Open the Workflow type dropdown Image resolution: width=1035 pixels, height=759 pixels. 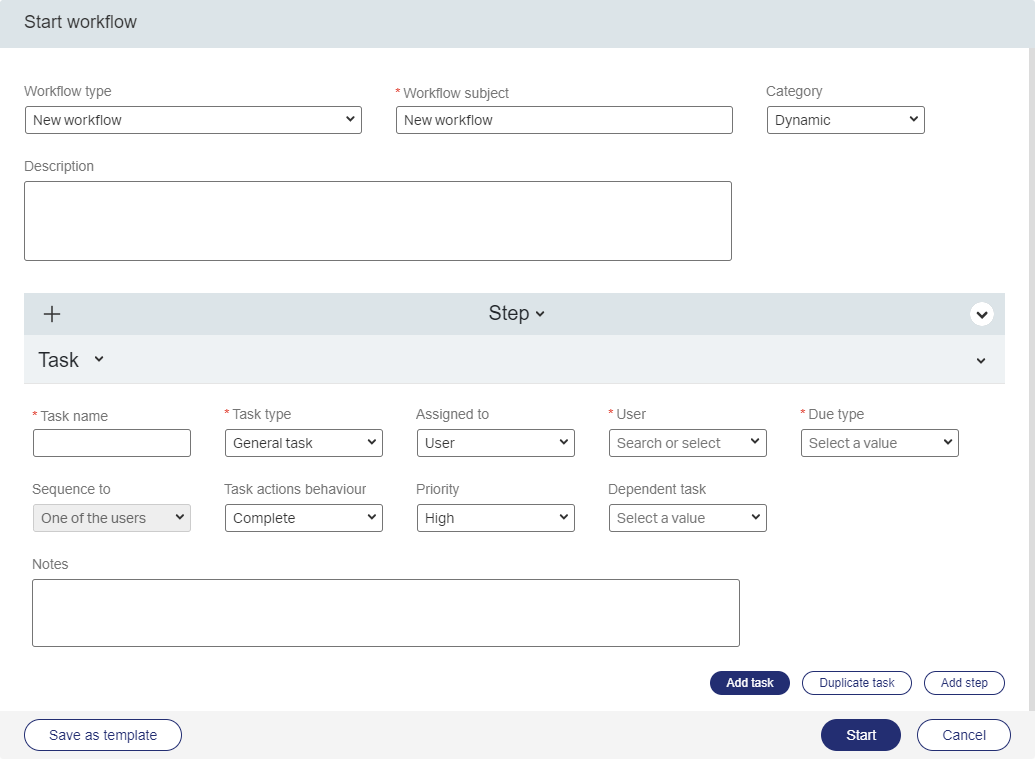(x=193, y=120)
